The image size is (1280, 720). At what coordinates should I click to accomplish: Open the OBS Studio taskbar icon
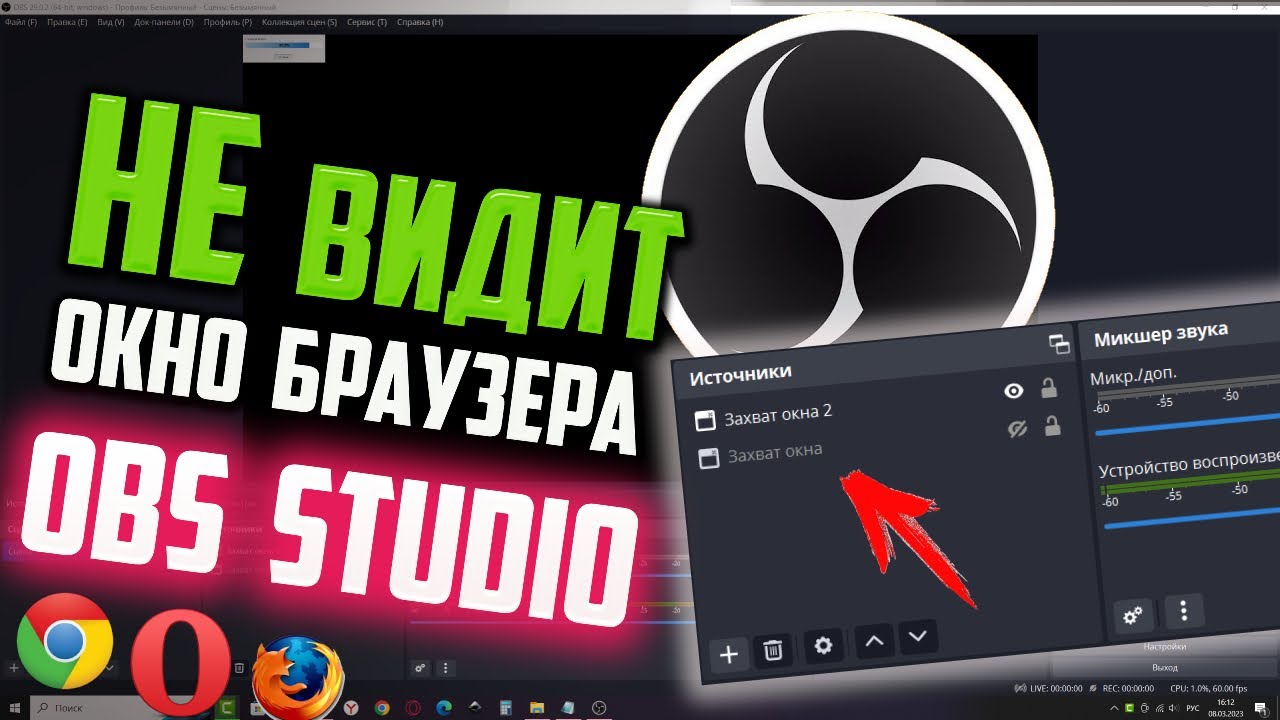pos(599,708)
